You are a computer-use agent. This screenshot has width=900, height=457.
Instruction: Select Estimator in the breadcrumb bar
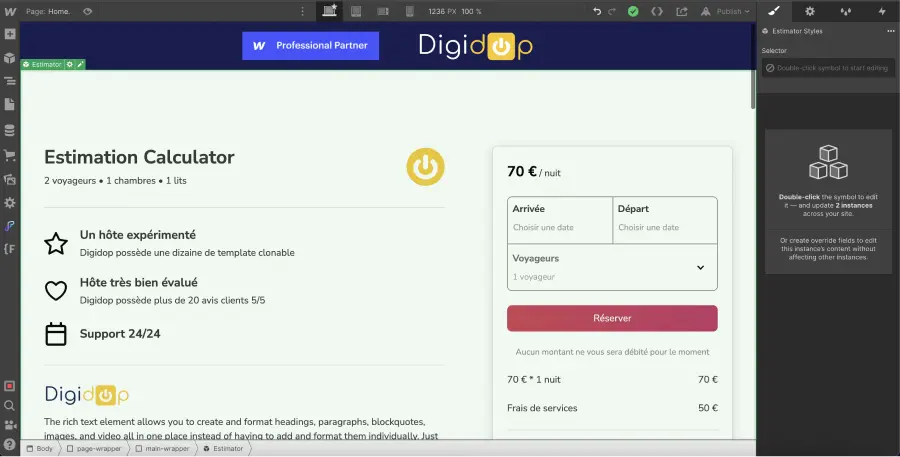pos(223,448)
